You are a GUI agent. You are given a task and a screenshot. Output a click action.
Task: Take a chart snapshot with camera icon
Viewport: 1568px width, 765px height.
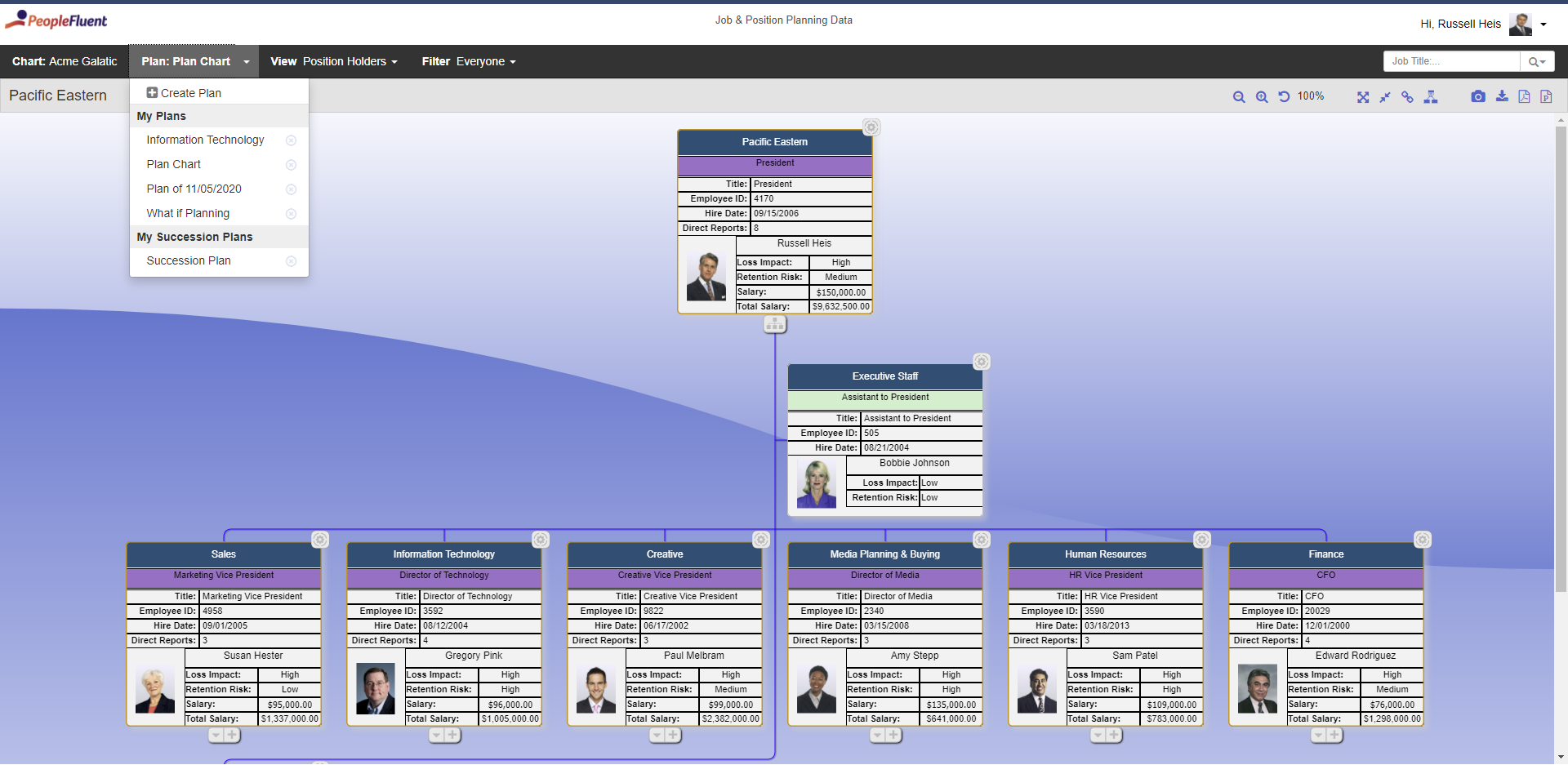tap(1478, 96)
